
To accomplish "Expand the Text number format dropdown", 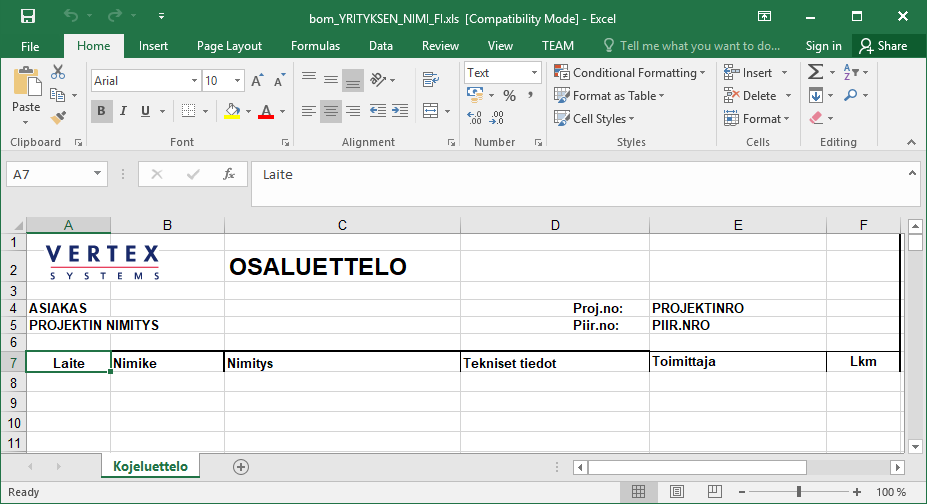I will point(534,73).
